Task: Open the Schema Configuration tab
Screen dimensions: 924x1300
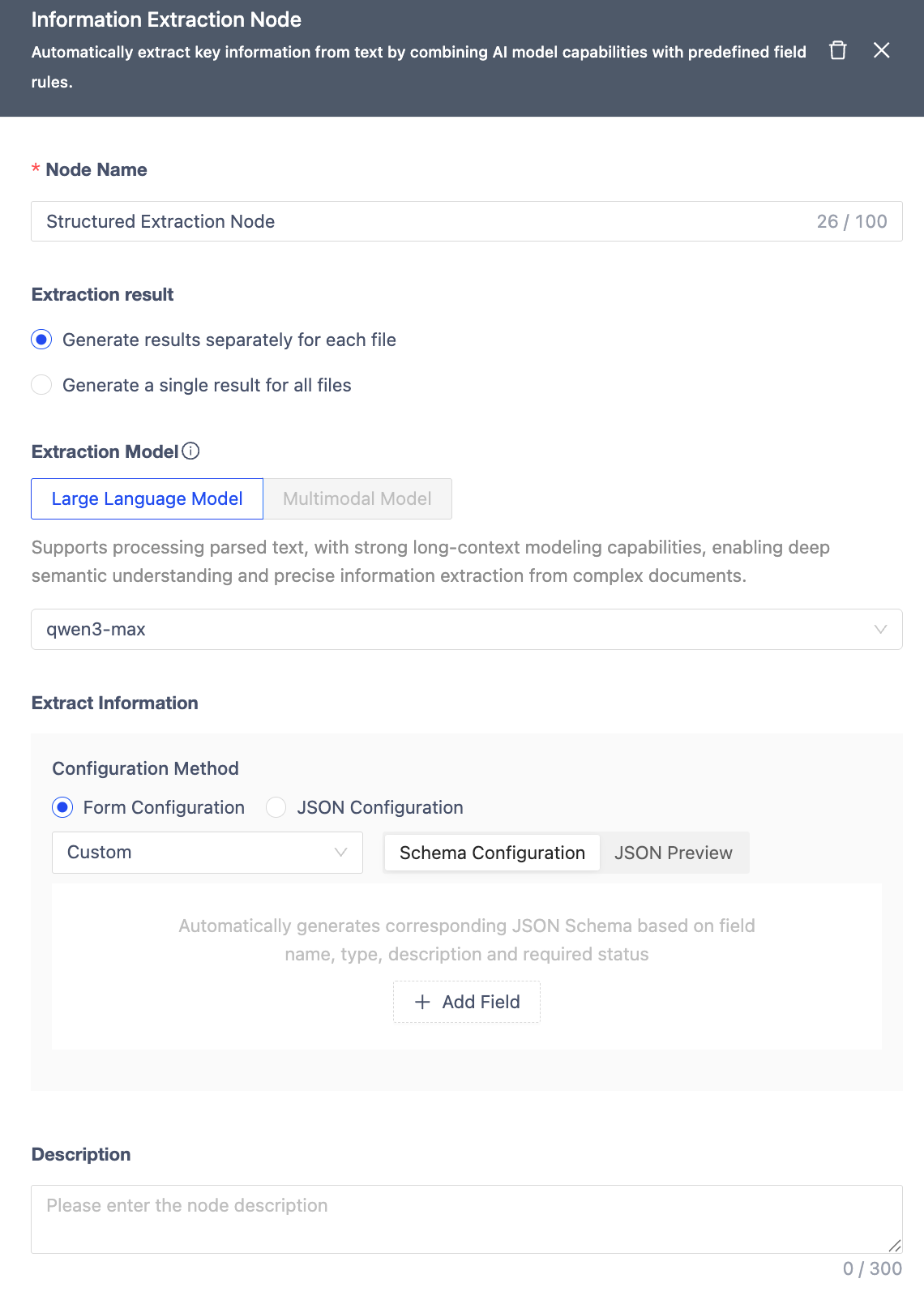Action: pyautogui.click(x=492, y=853)
